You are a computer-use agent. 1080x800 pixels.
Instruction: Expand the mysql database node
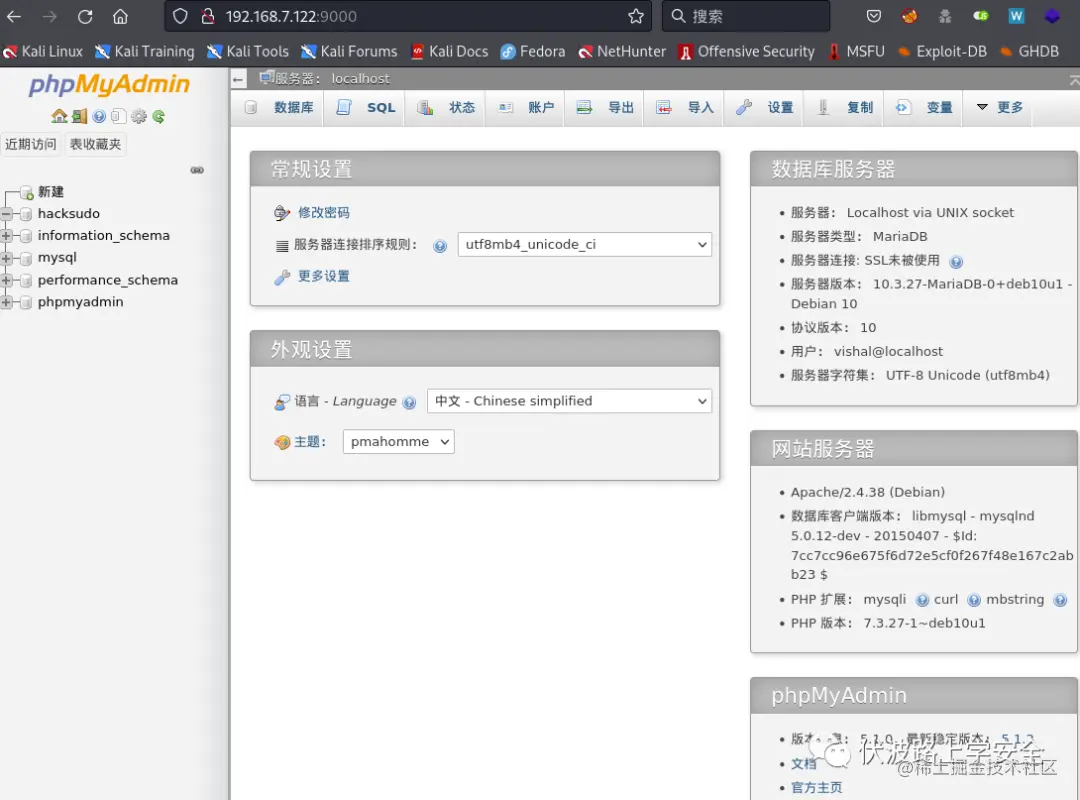(8, 257)
